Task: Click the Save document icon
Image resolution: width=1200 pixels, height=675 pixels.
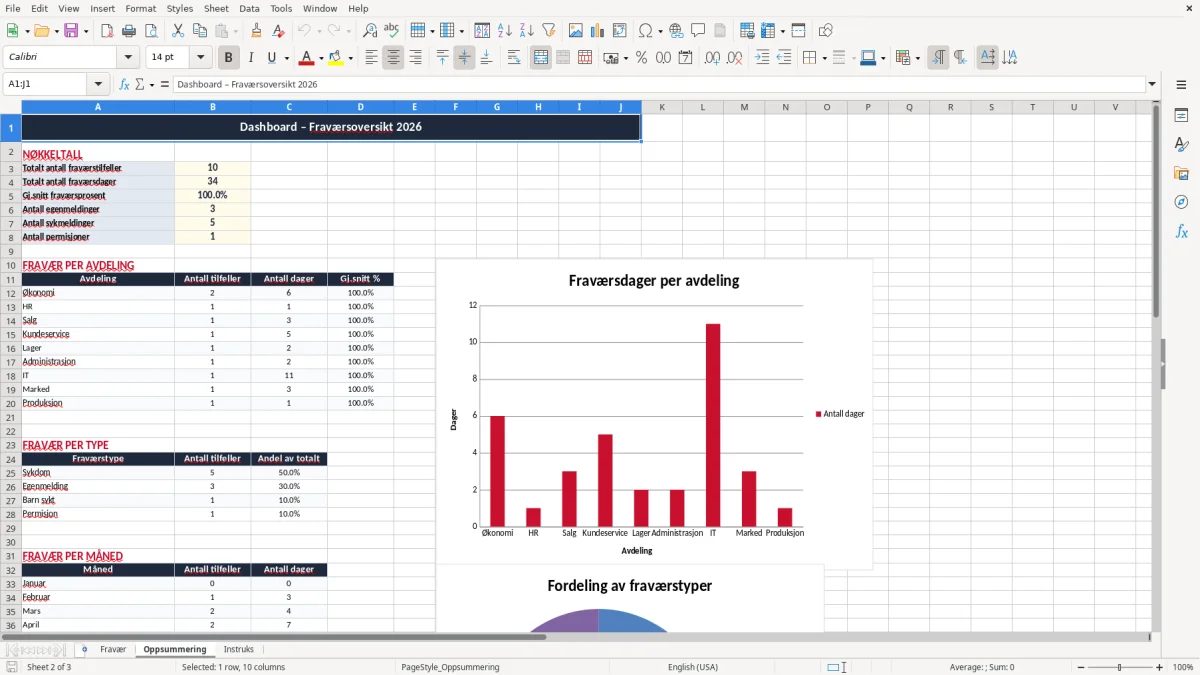Action: pyautogui.click(x=71, y=31)
